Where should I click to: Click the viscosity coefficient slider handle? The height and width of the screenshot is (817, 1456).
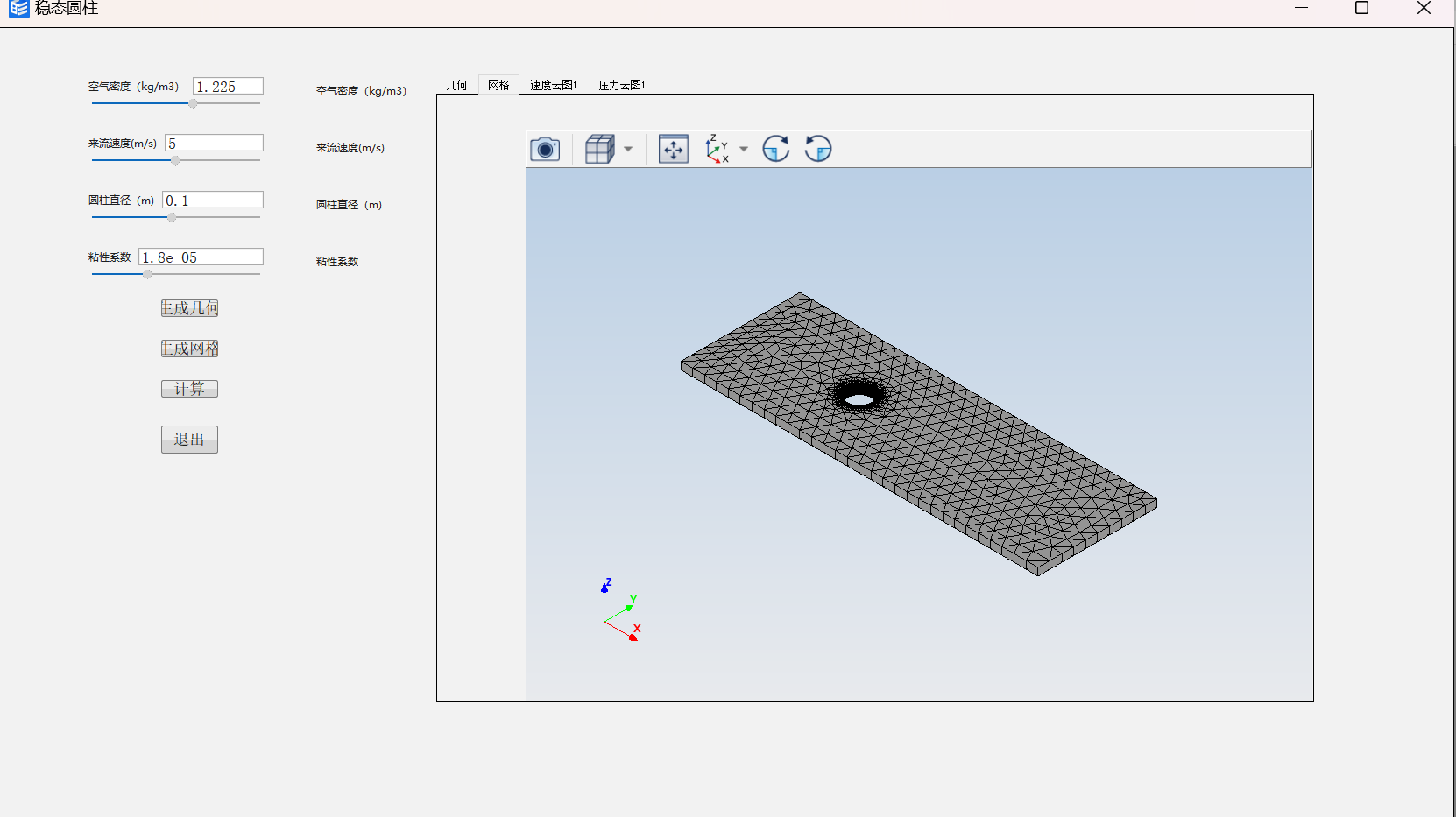tap(147, 274)
